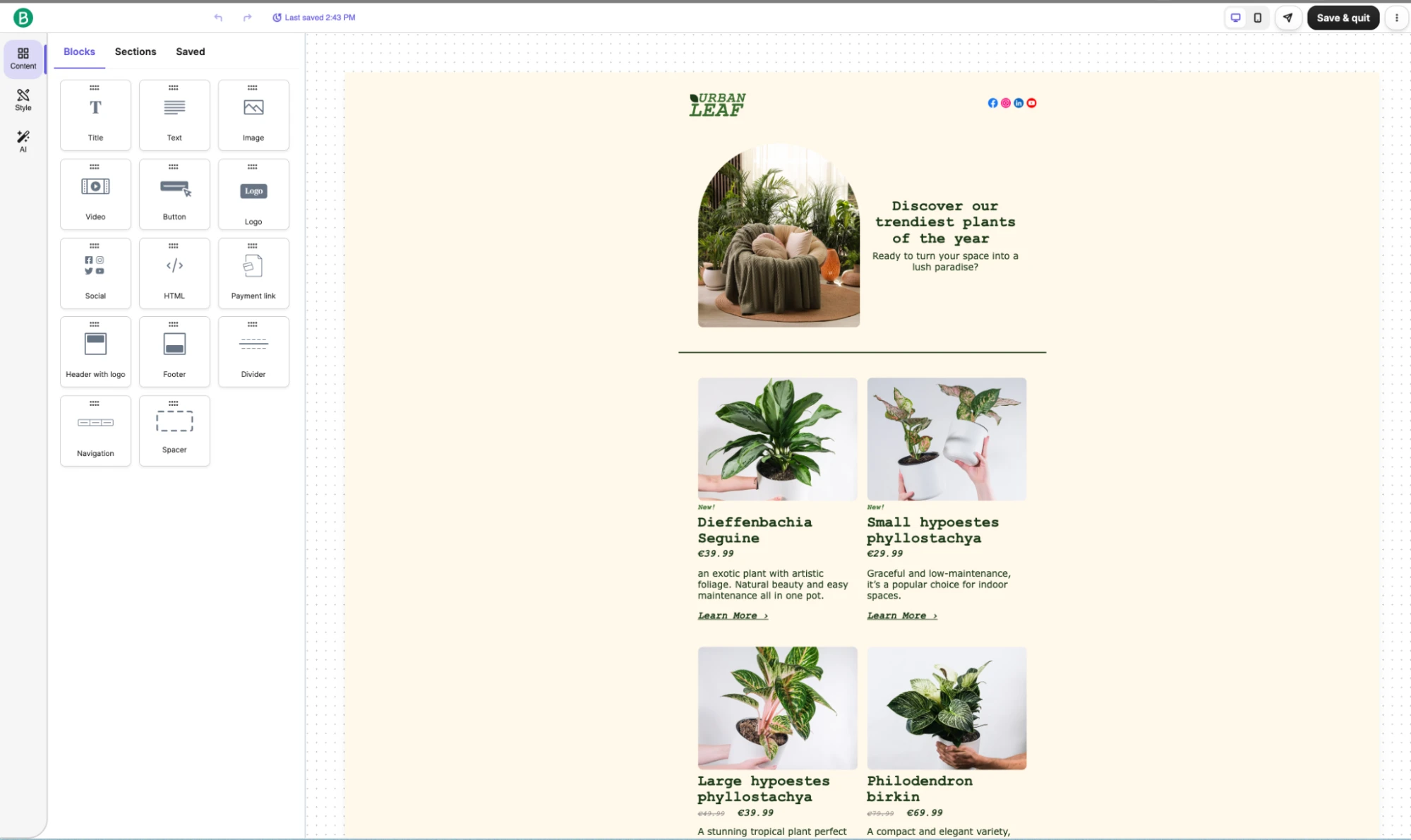The height and width of the screenshot is (840, 1411).
Task: Select the Philodendron birkin product image
Action: point(946,707)
